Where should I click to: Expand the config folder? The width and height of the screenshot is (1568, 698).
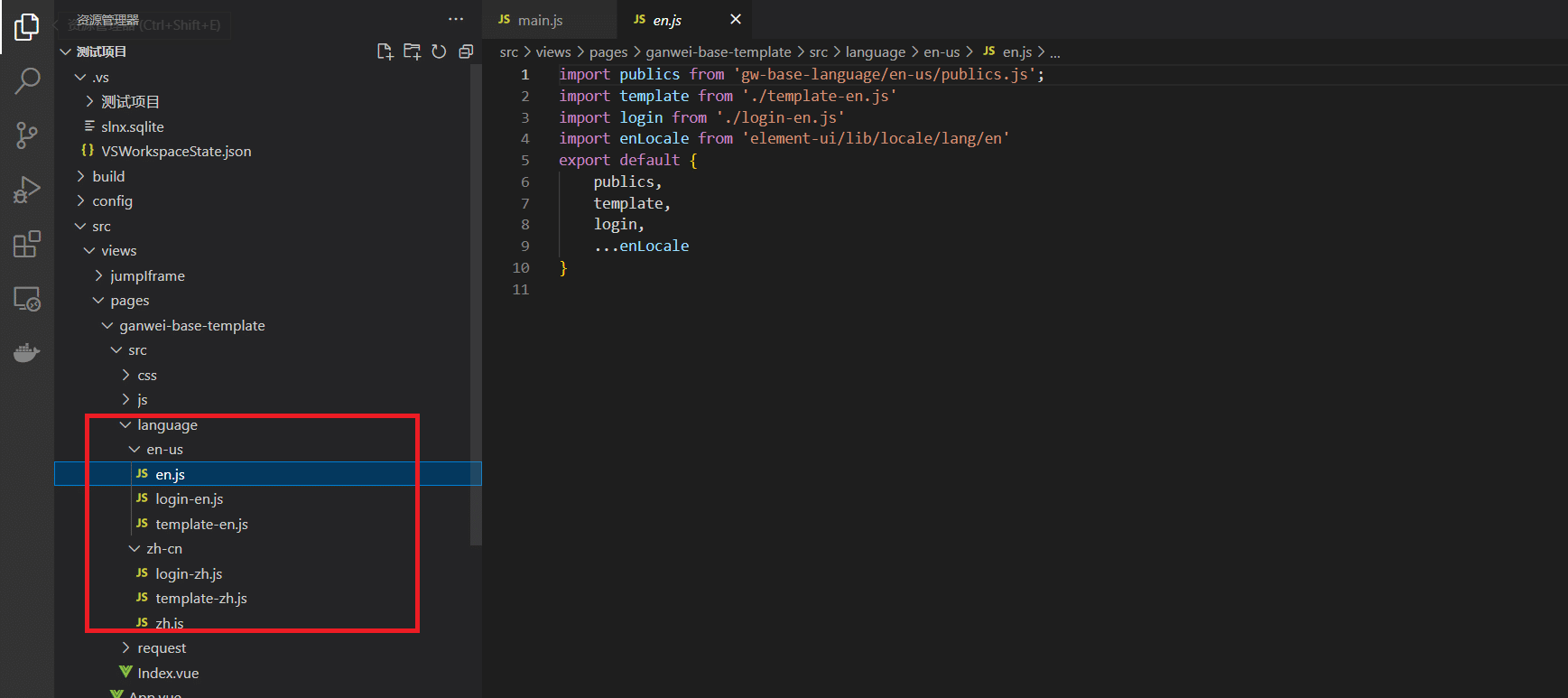112,200
